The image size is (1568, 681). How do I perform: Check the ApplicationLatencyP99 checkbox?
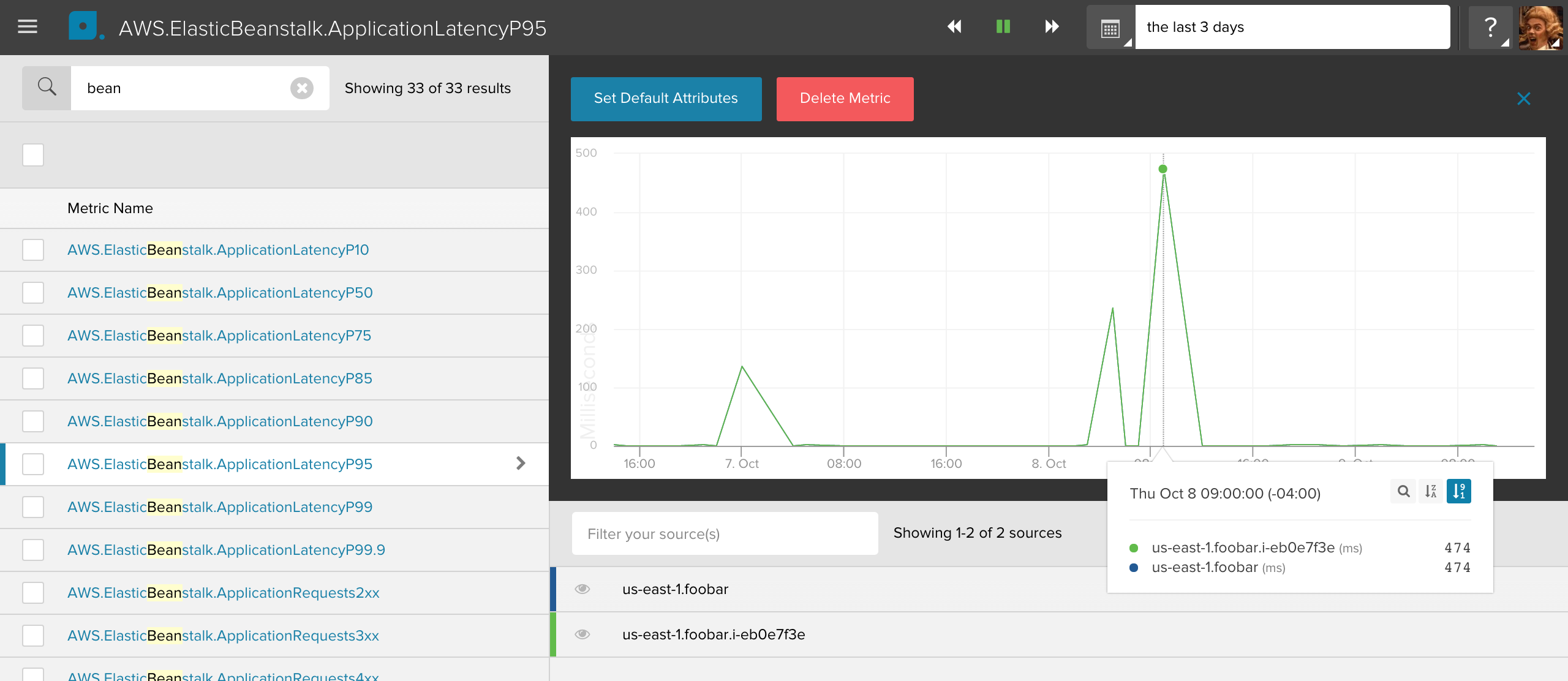[33, 507]
